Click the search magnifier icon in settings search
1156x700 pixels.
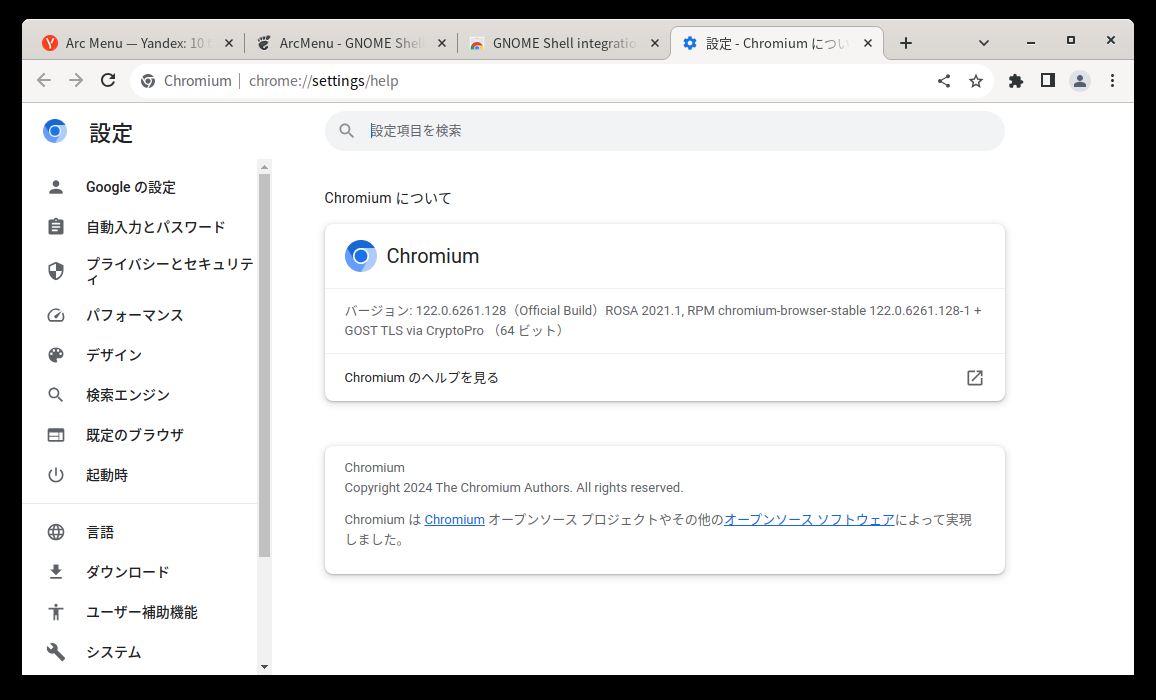(347, 131)
